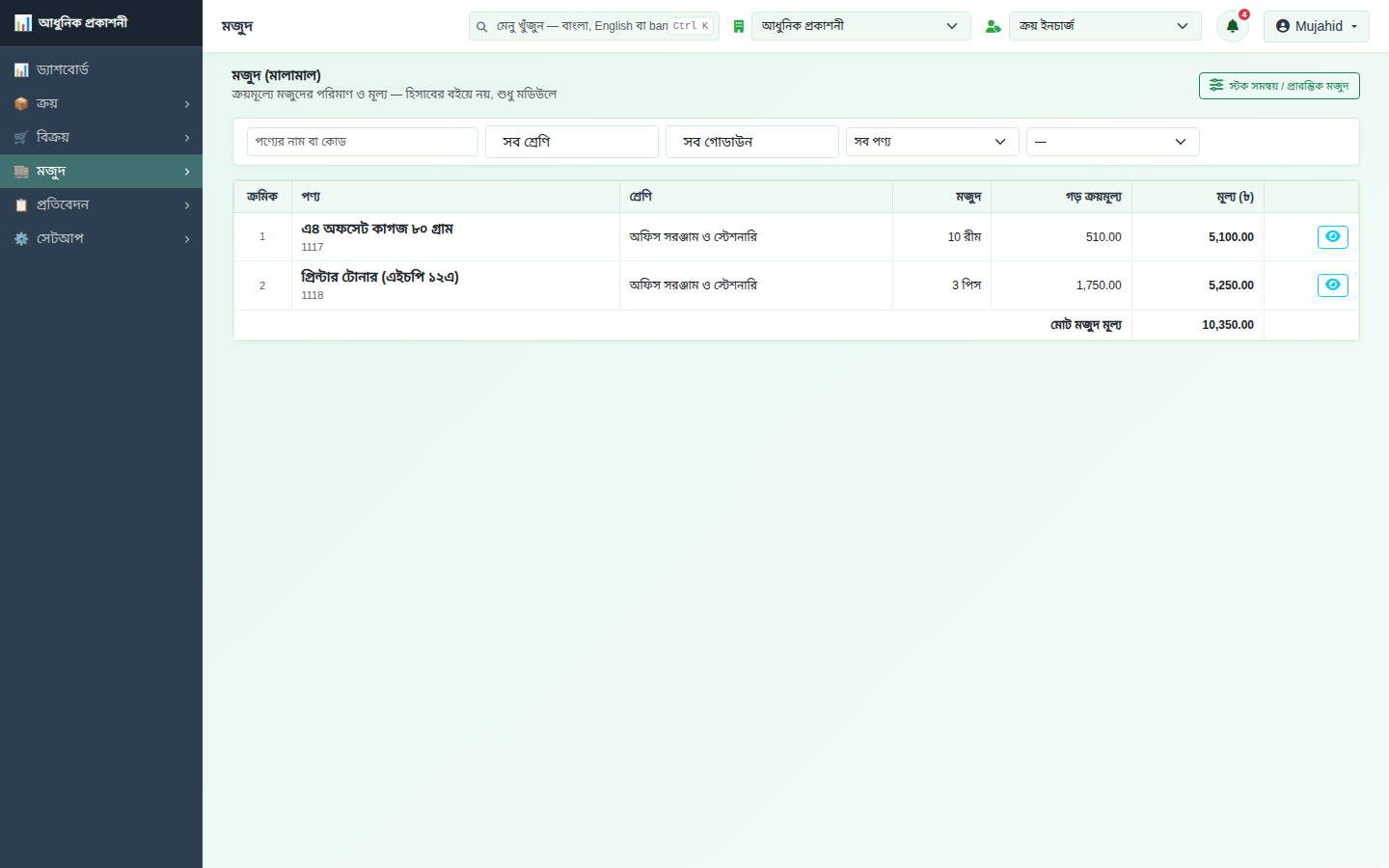This screenshot has width=1389, height=868.
Task: Click the search magnifier icon in top bar
Action: (x=481, y=26)
